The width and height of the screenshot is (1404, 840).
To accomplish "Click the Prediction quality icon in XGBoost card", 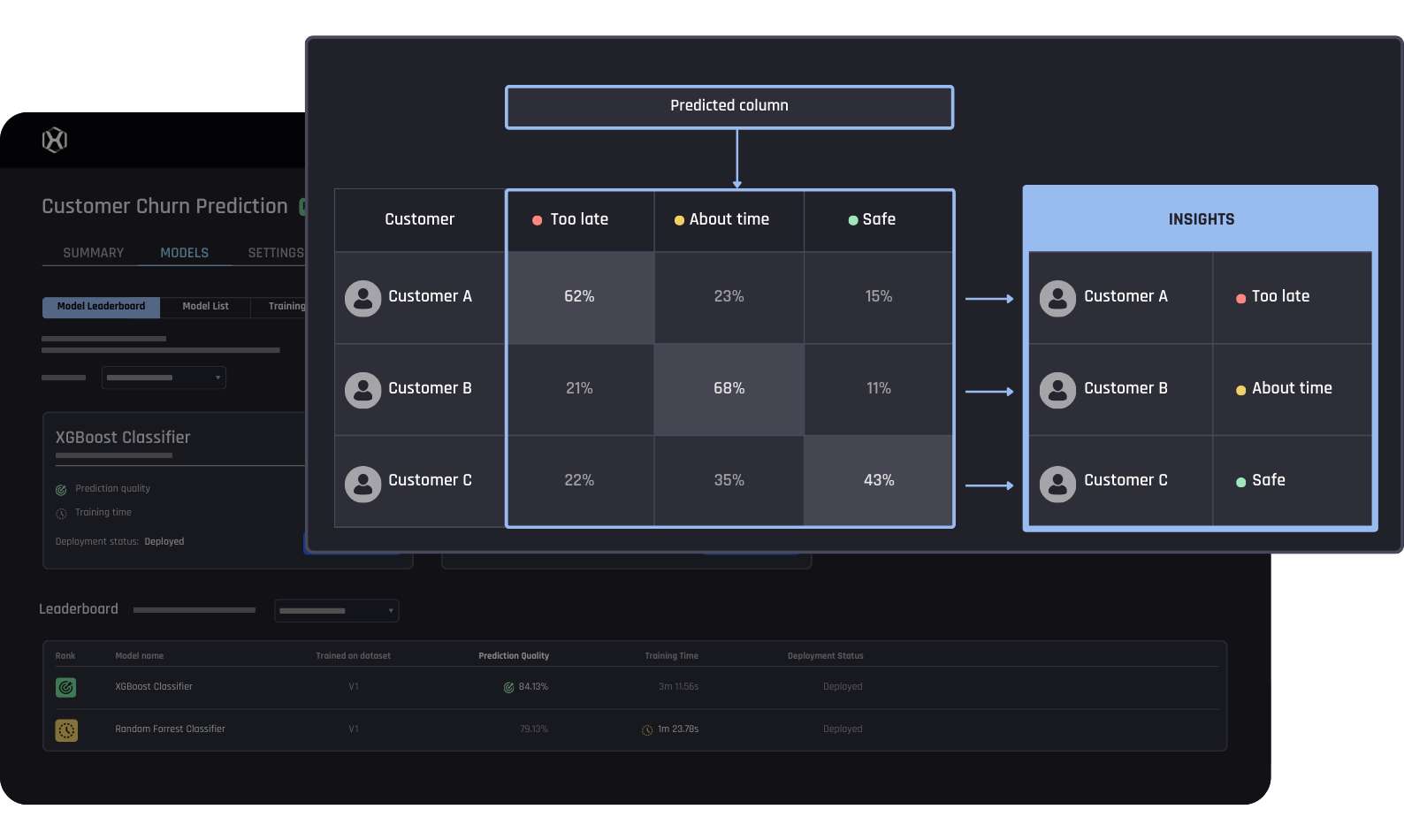I will click(x=61, y=490).
